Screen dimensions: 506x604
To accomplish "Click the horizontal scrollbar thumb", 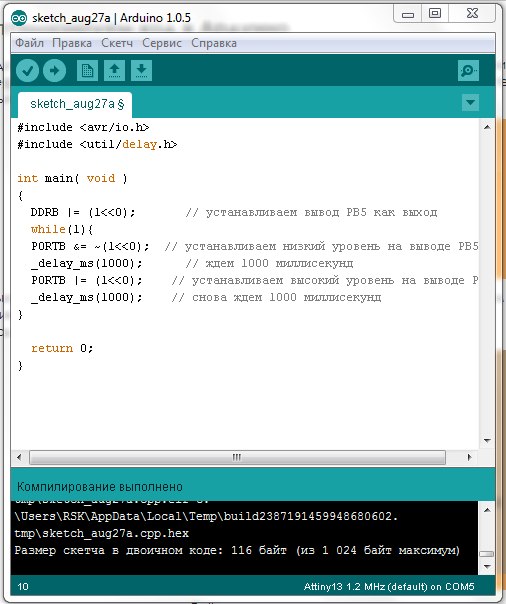I will click(237, 457).
